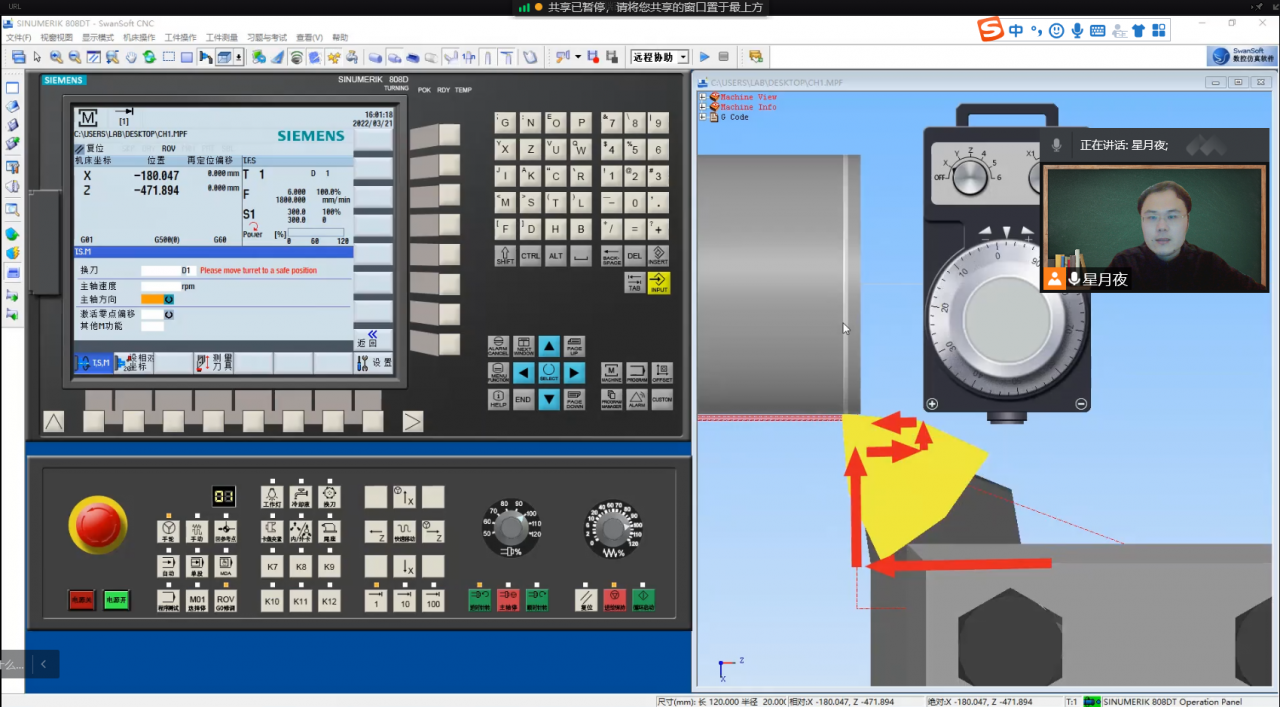Viewport: 1280px width, 707px height.
Task: Open the 机床操作 menu
Action: 139,37
